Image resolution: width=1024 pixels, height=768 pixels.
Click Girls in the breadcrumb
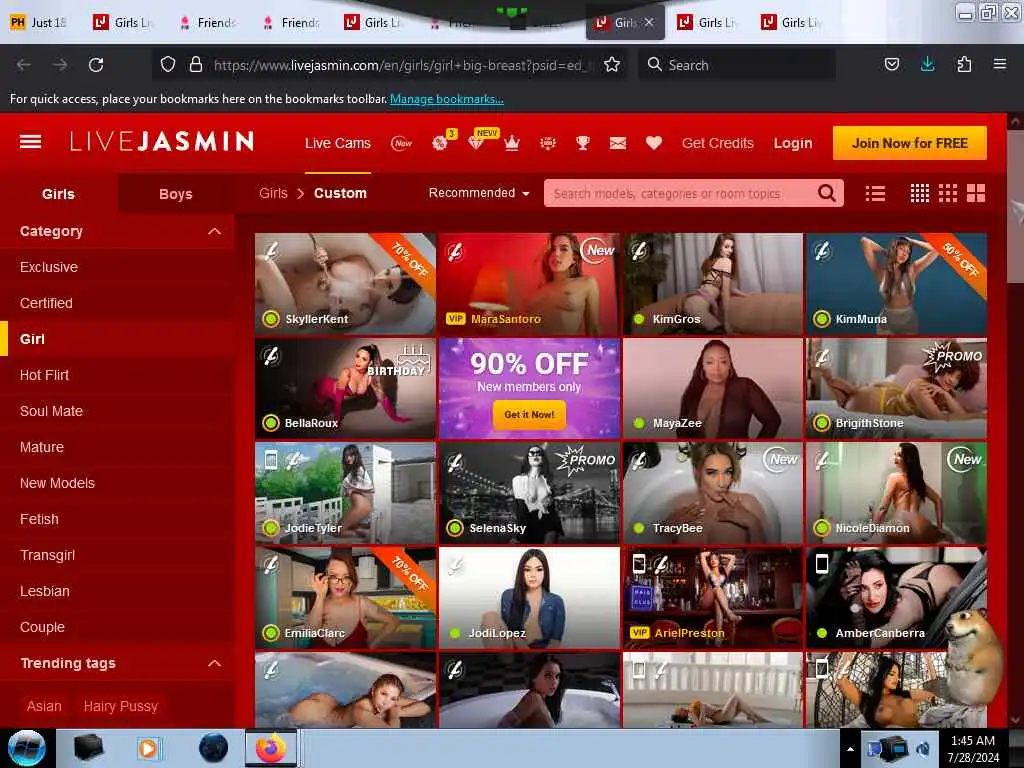point(273,193)
